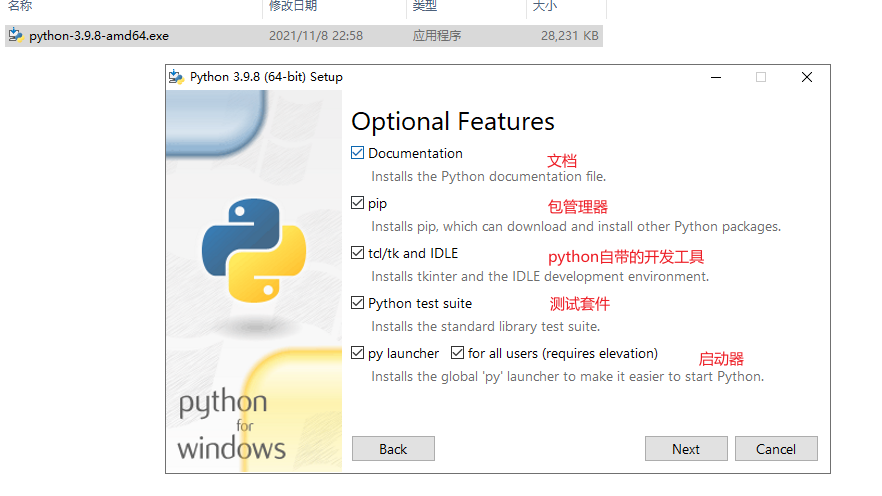Click the 2021/11/8 22:58 date cell
Viewport: 882px width, 496px height.
tap(316, 36)
